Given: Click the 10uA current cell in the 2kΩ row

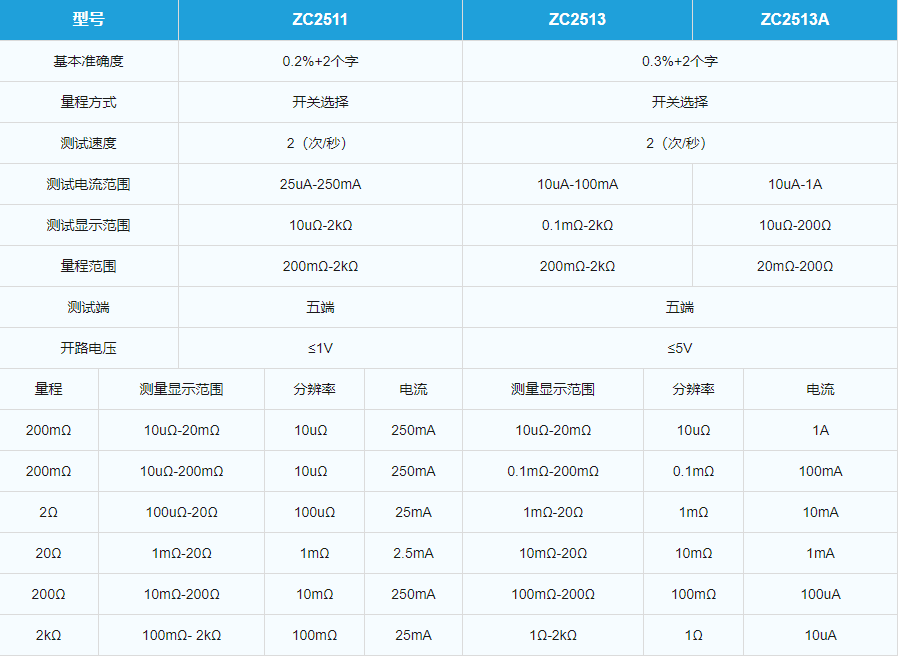Looking at the screenshot, I should 821,636.
